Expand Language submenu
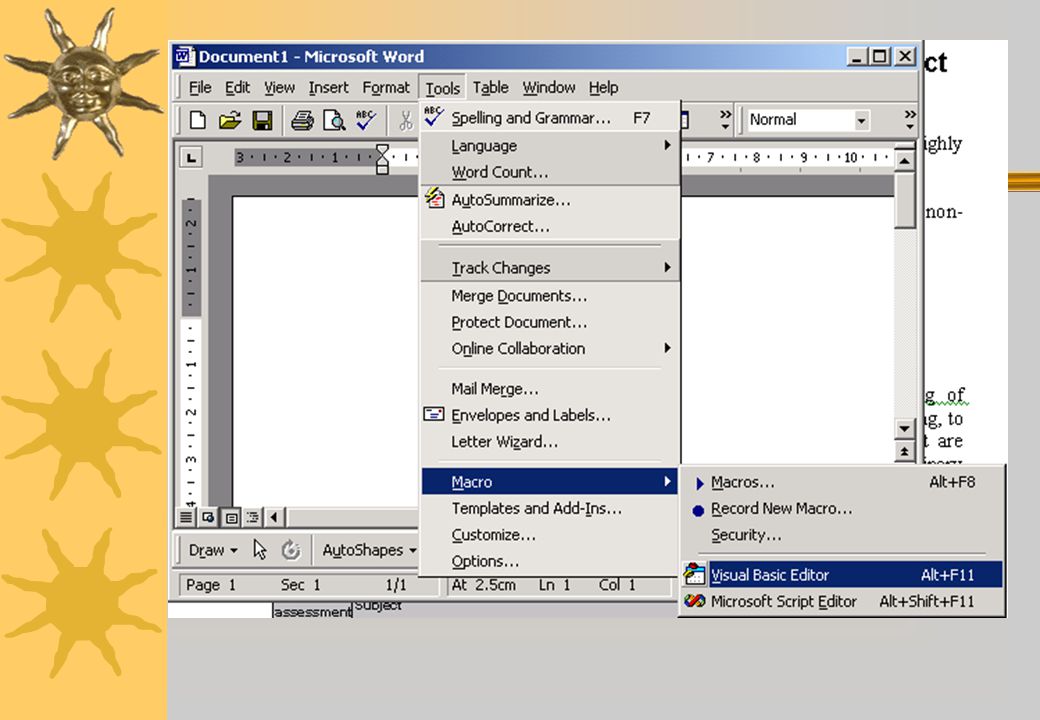 tap(551, 146)
